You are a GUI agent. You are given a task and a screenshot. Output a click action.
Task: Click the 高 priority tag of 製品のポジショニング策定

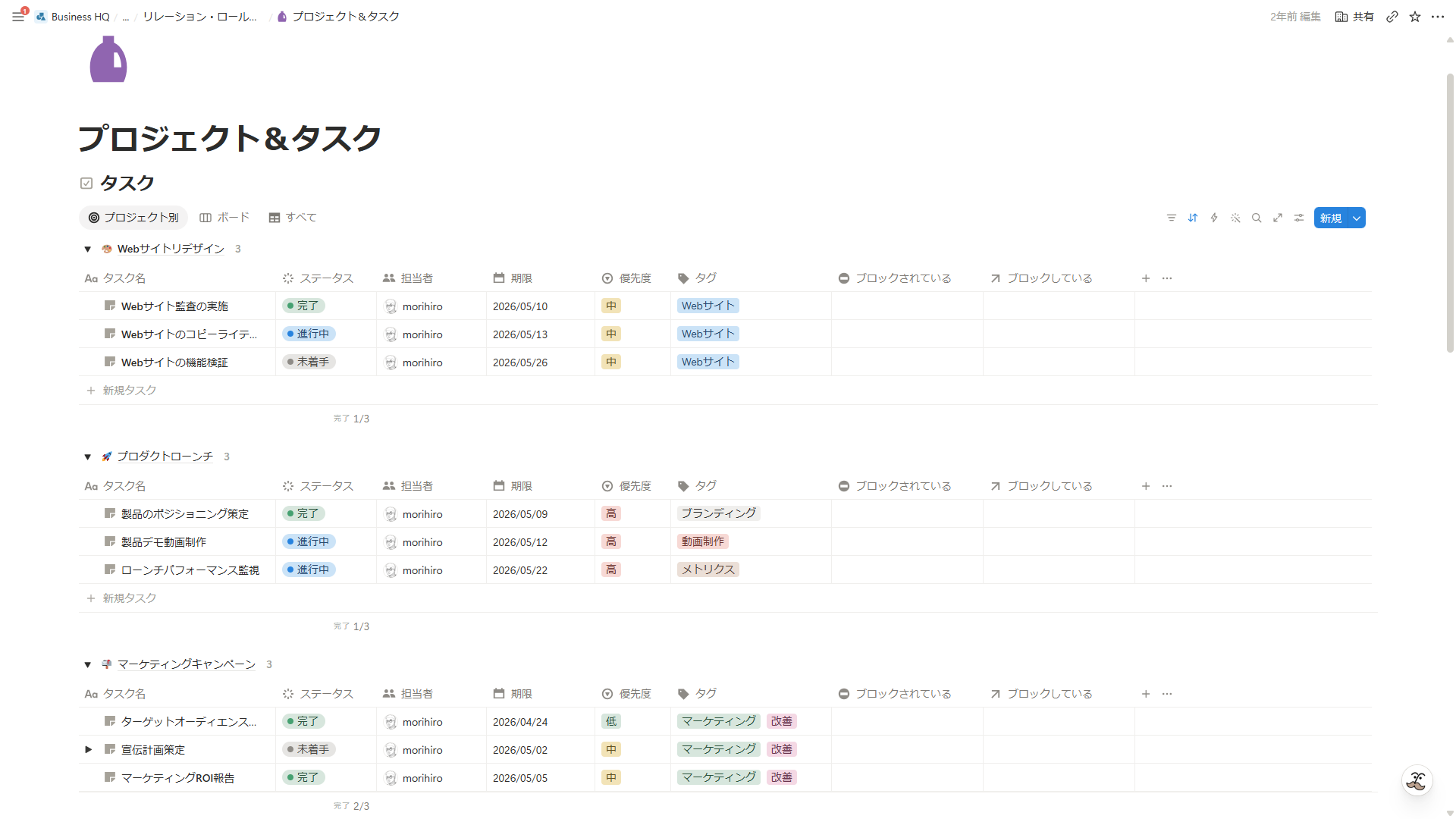pos(611,513)
